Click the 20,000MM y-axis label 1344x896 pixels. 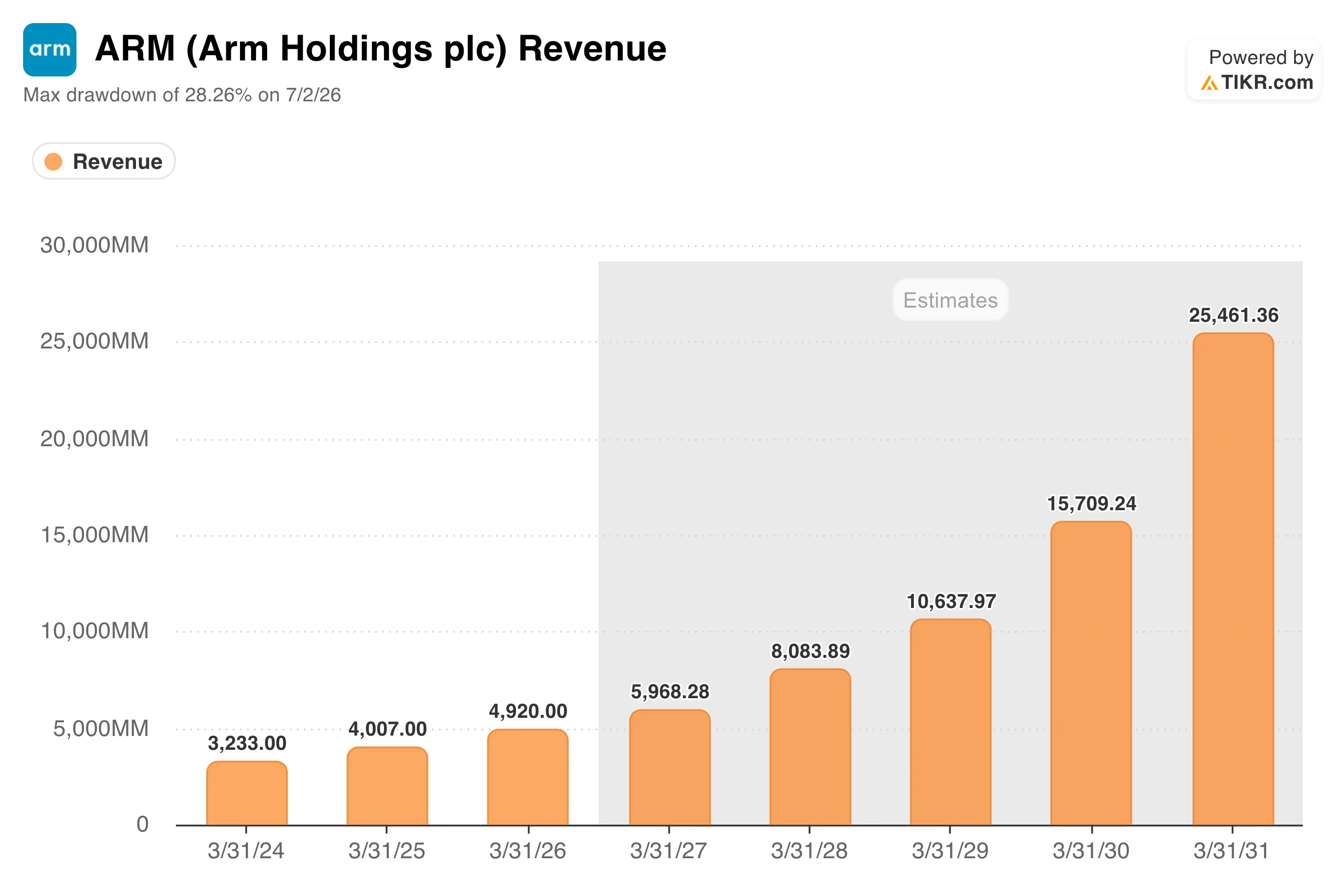[x=94, y=439]
